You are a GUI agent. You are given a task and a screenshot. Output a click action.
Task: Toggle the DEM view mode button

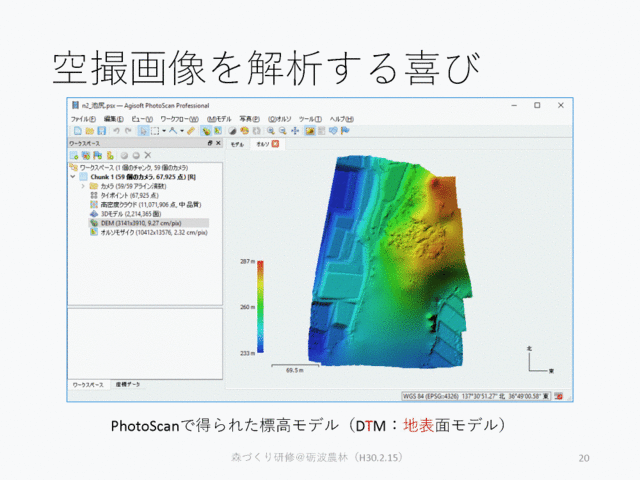[206, 131]
